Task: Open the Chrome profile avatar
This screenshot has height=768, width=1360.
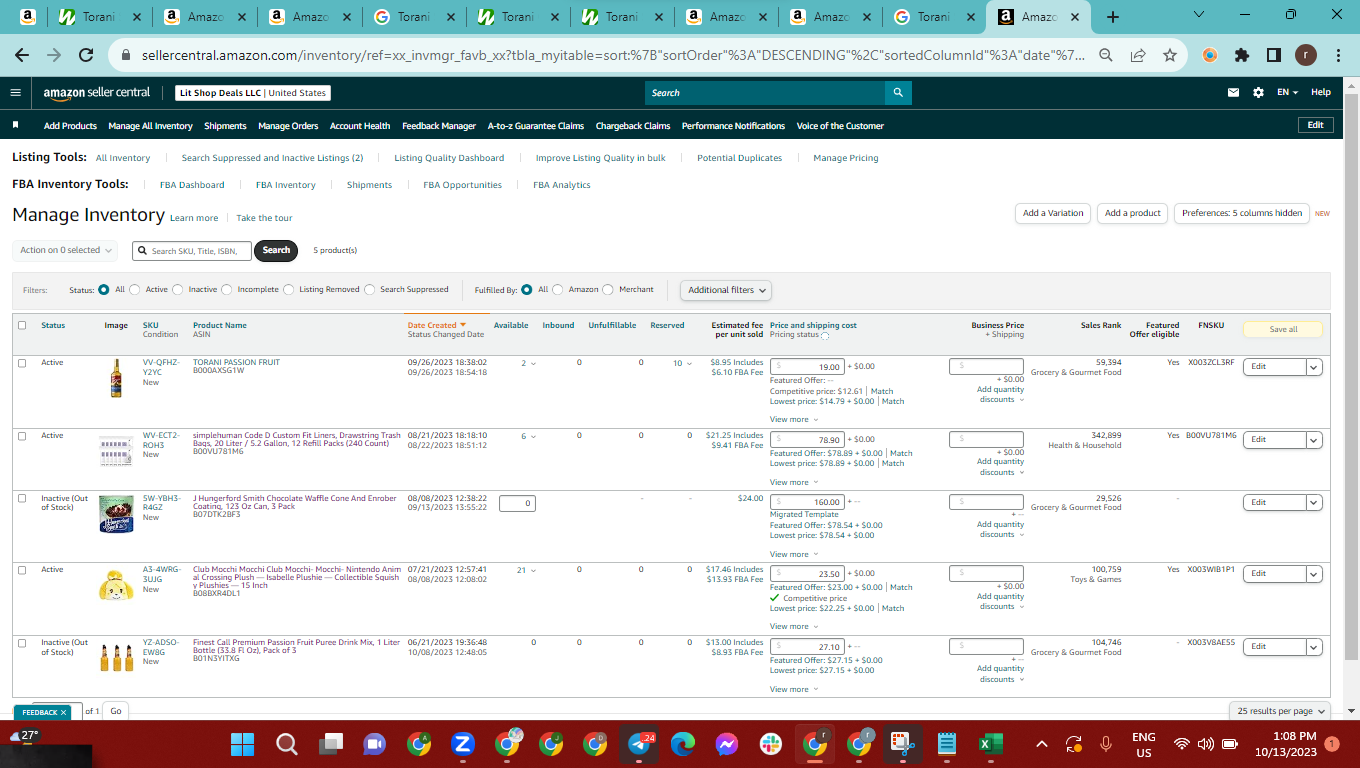Action: click(x=1306, y=56)
